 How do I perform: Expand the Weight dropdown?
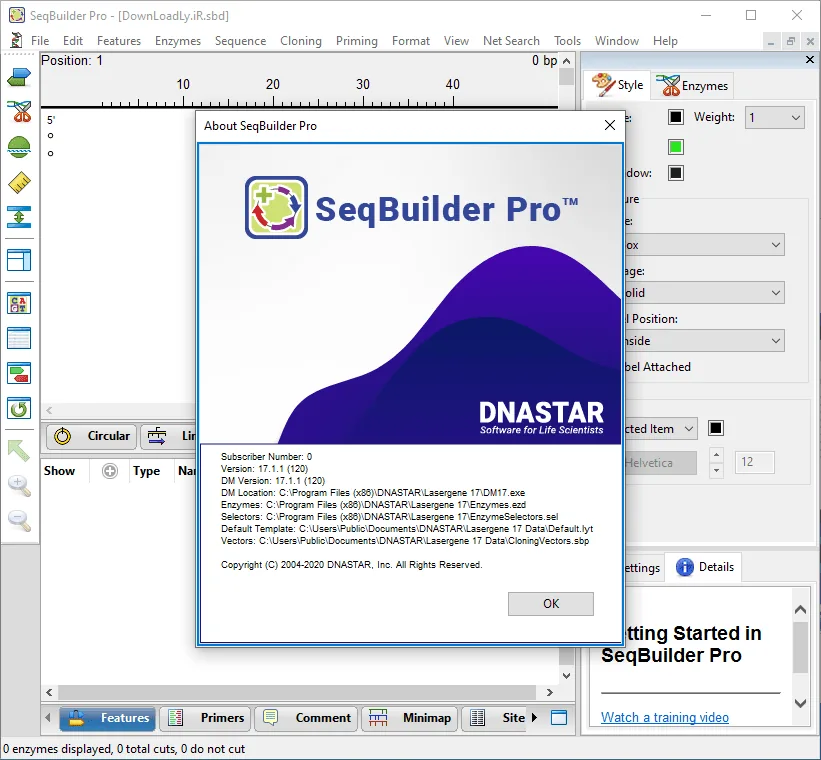pos(774,117)
